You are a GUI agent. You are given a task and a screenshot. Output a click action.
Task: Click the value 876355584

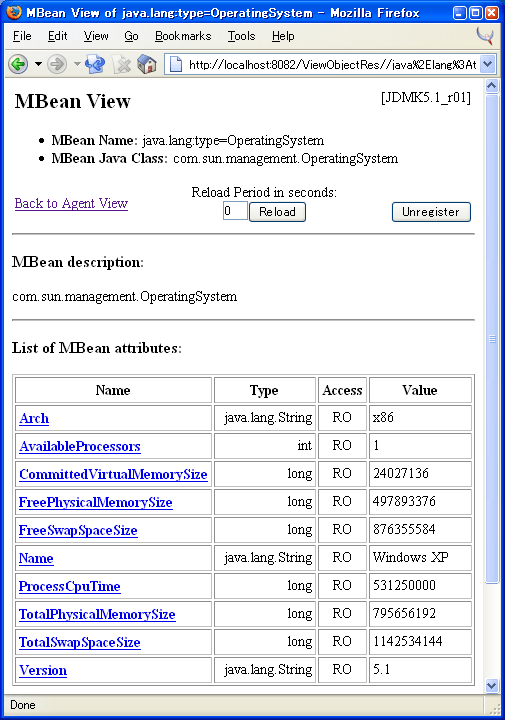(404, 529)
